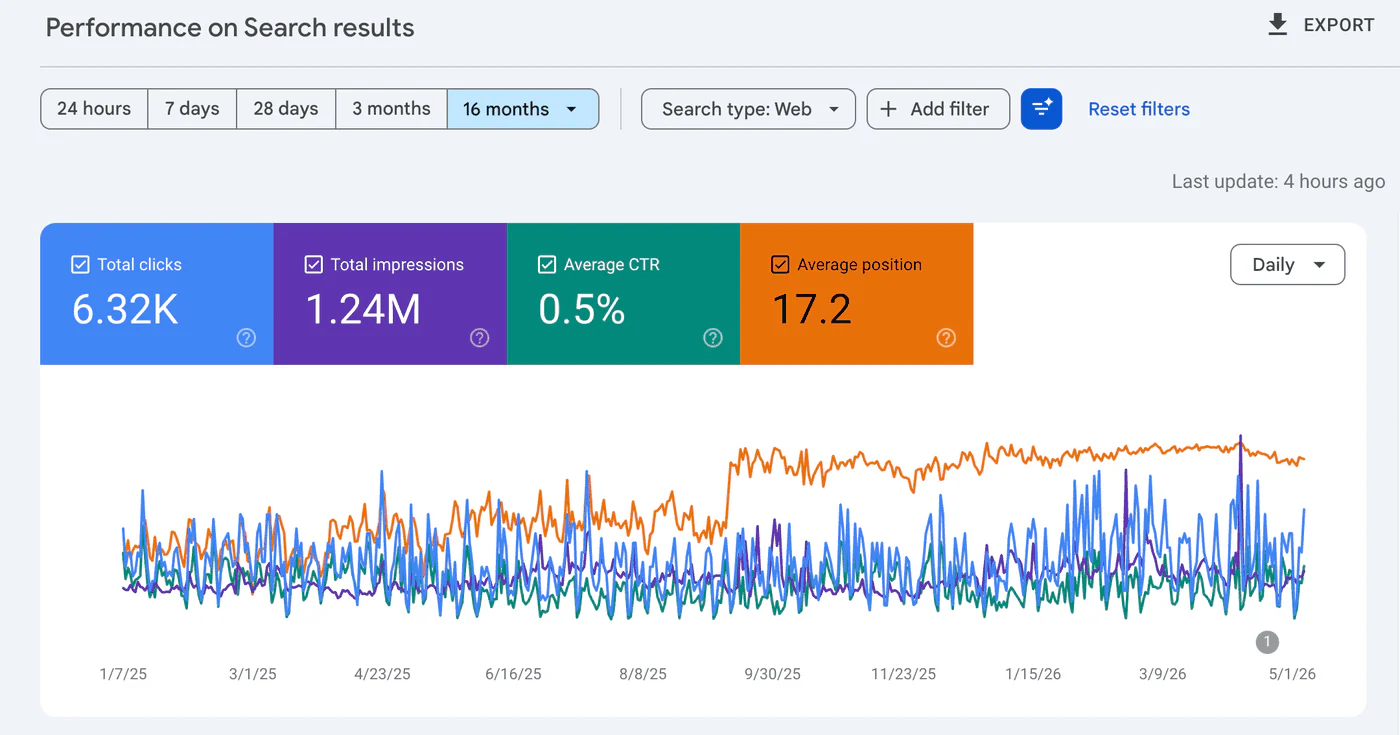Screen dimensions: 1400x735
Task: Click the 0.5% average CTR value
Action: pos(582,310)
